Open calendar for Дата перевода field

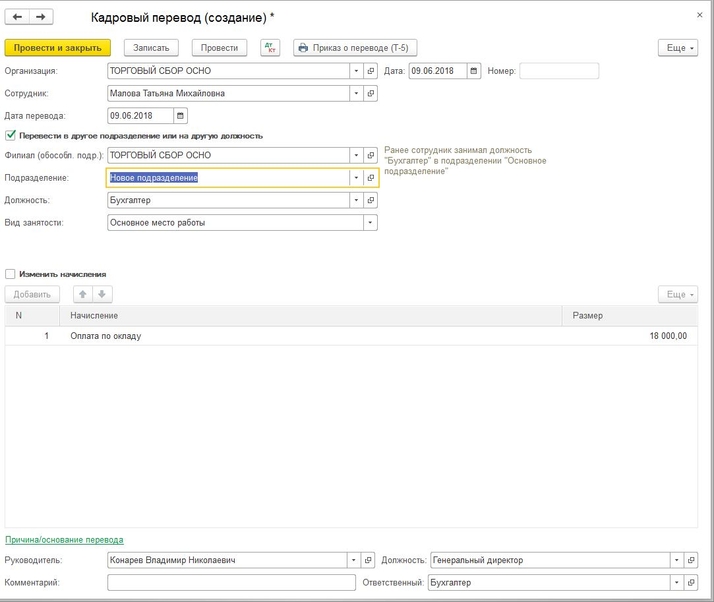pyautogui.click(x=180, y=115)
